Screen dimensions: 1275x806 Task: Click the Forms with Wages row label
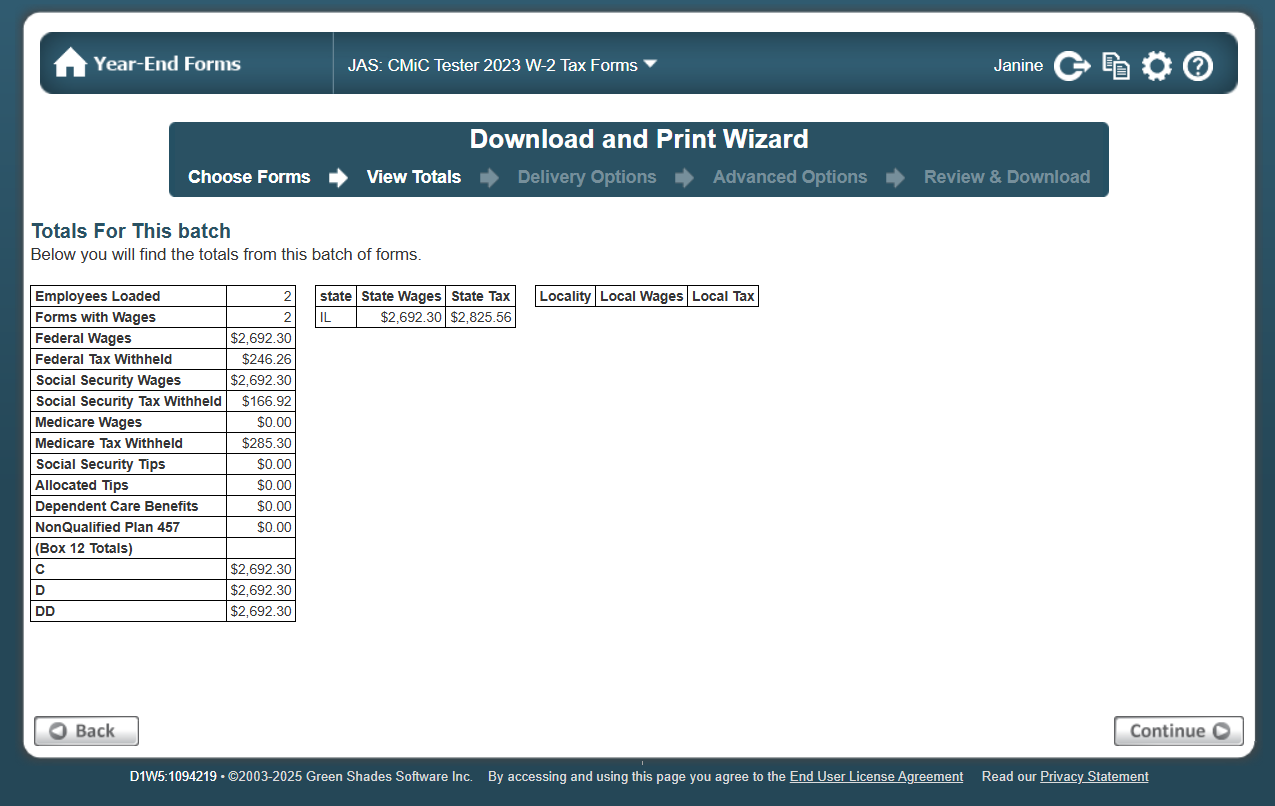point(95,317)
